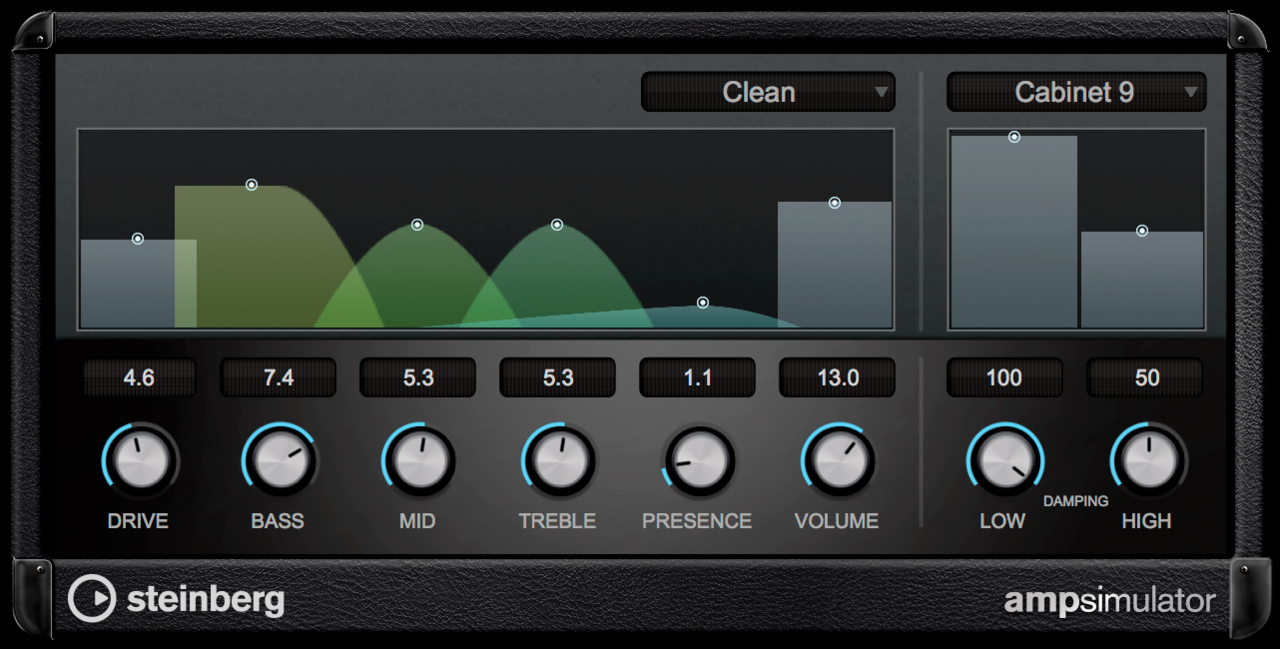Click the Steinberg logo icon

[x=92, y=599]
